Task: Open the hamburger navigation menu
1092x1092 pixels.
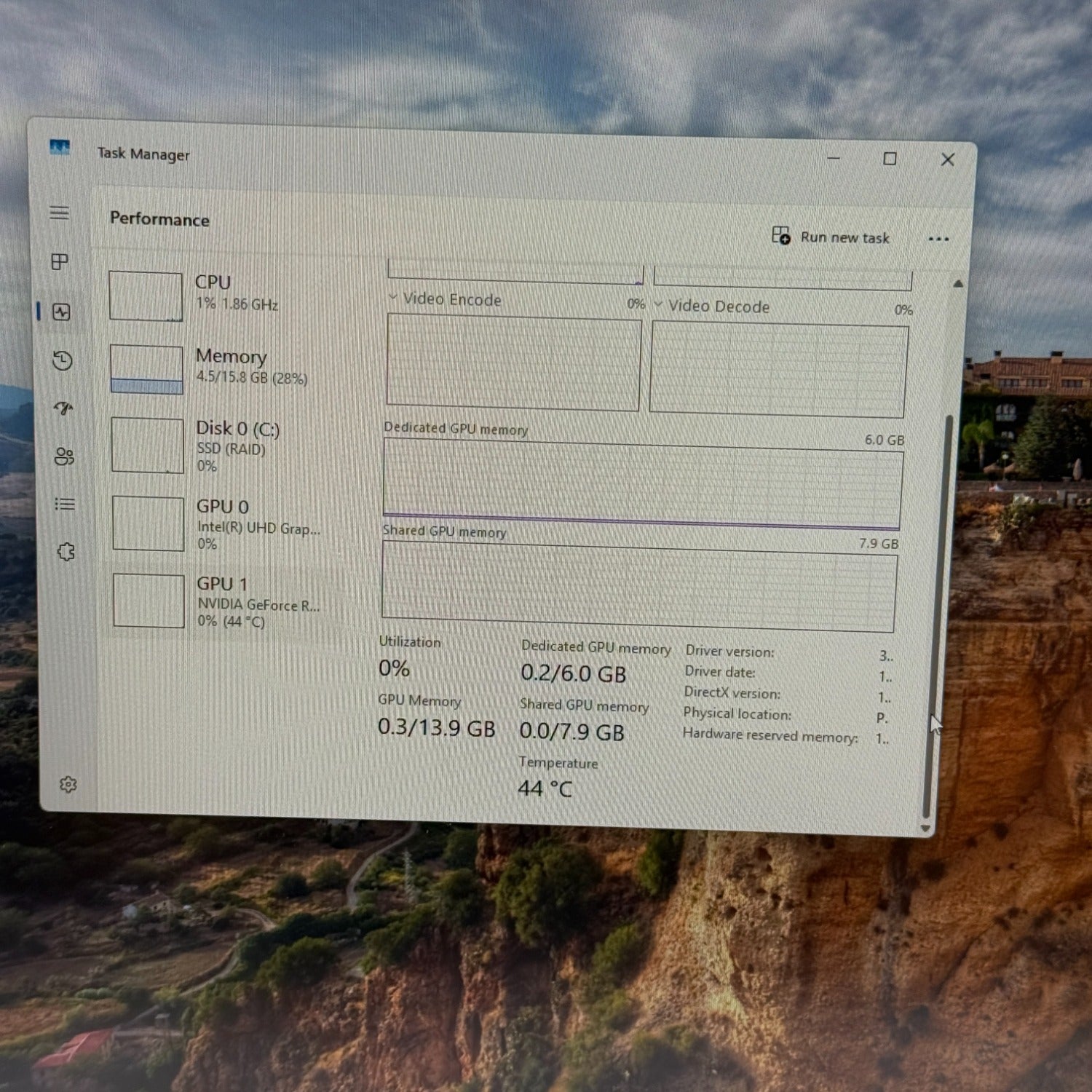Action: 60,213
